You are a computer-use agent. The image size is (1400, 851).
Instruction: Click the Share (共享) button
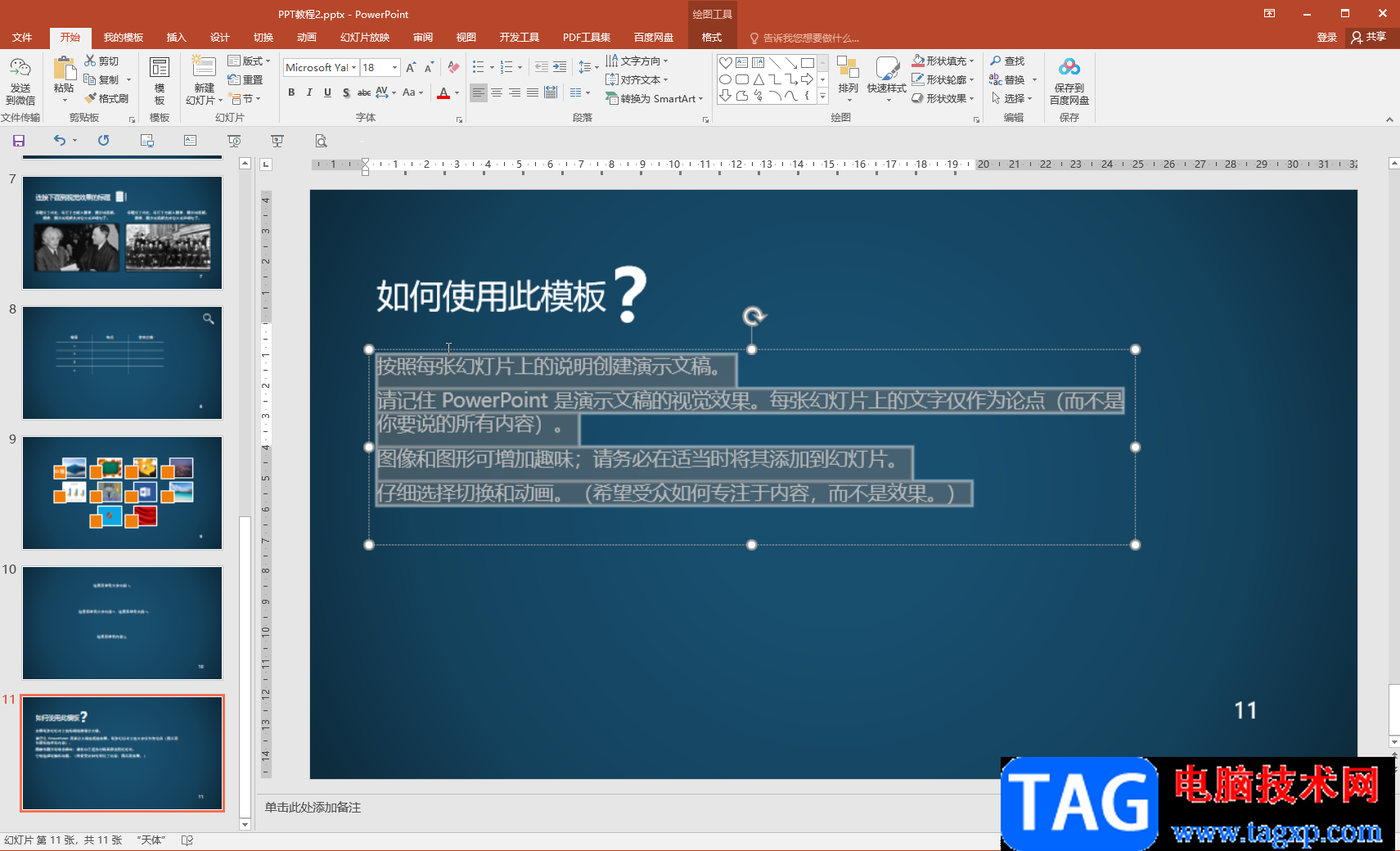click(x=1369, y=38)
